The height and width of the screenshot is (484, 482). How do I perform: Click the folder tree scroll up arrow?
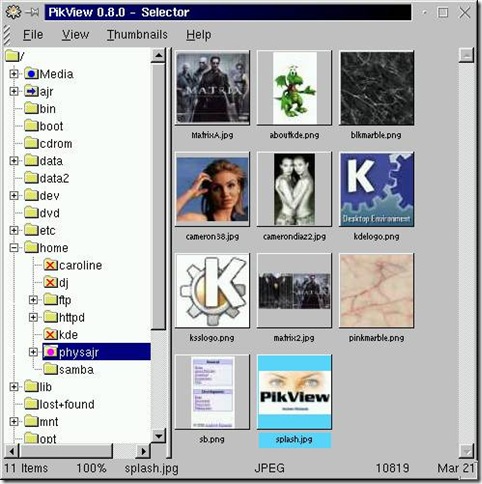pos(158,55)
